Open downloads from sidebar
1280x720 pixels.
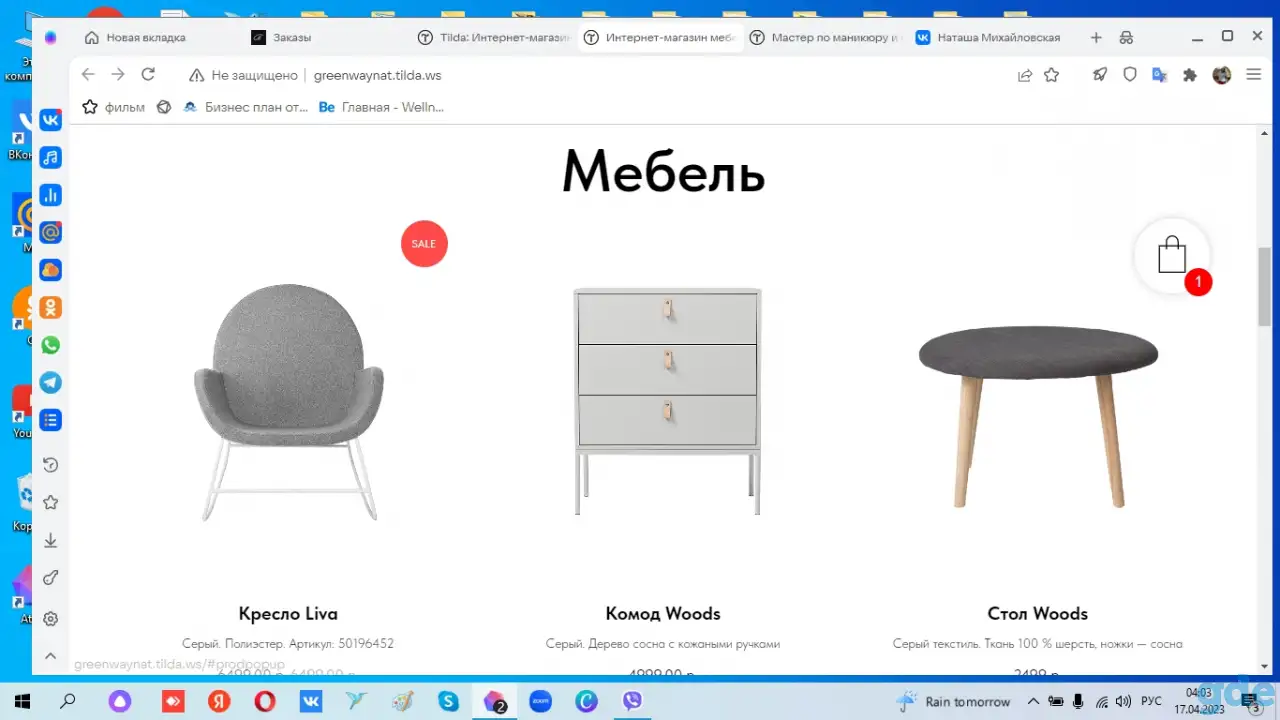50,541
